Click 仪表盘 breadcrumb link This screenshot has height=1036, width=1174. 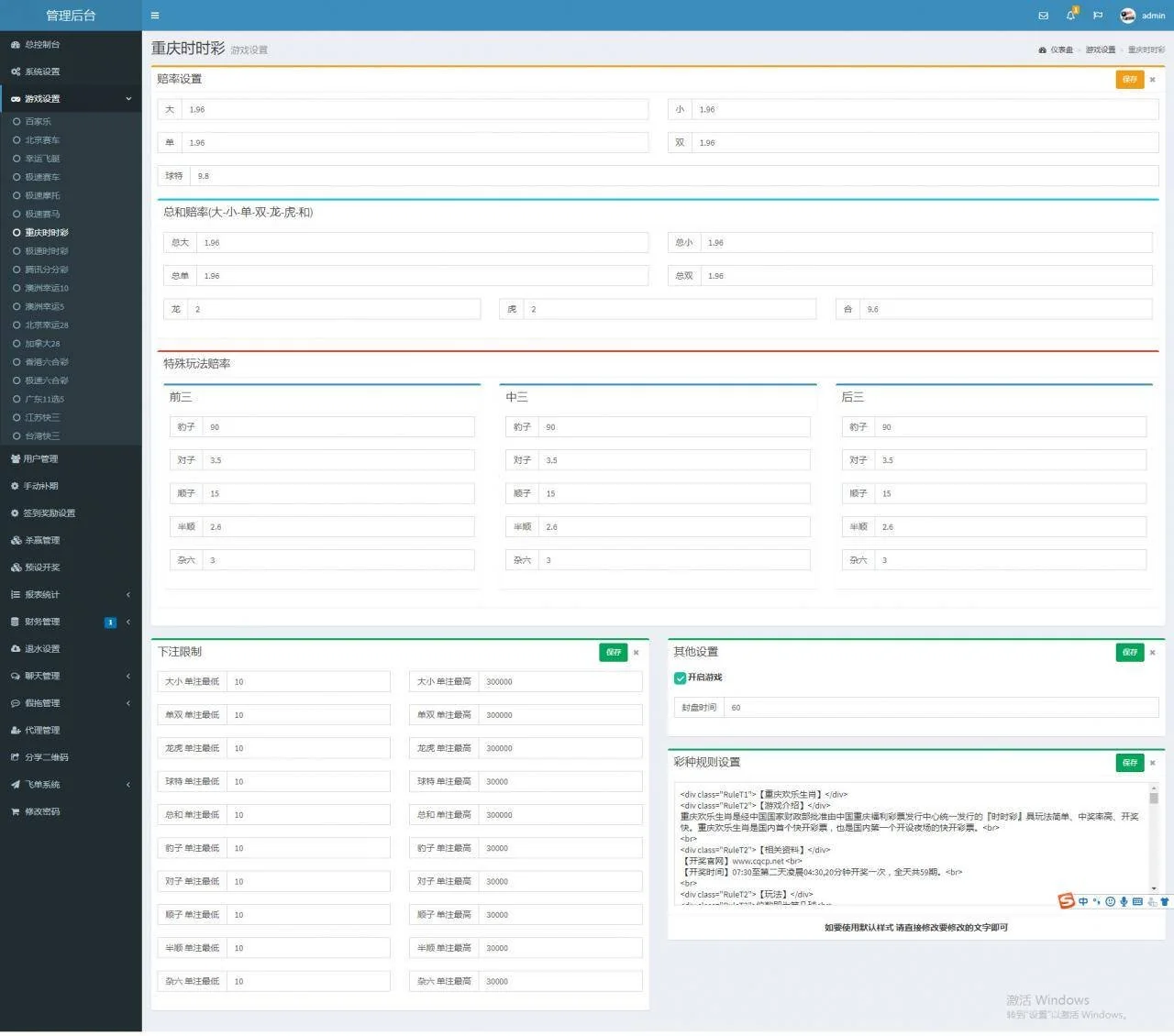[1061, 50]
